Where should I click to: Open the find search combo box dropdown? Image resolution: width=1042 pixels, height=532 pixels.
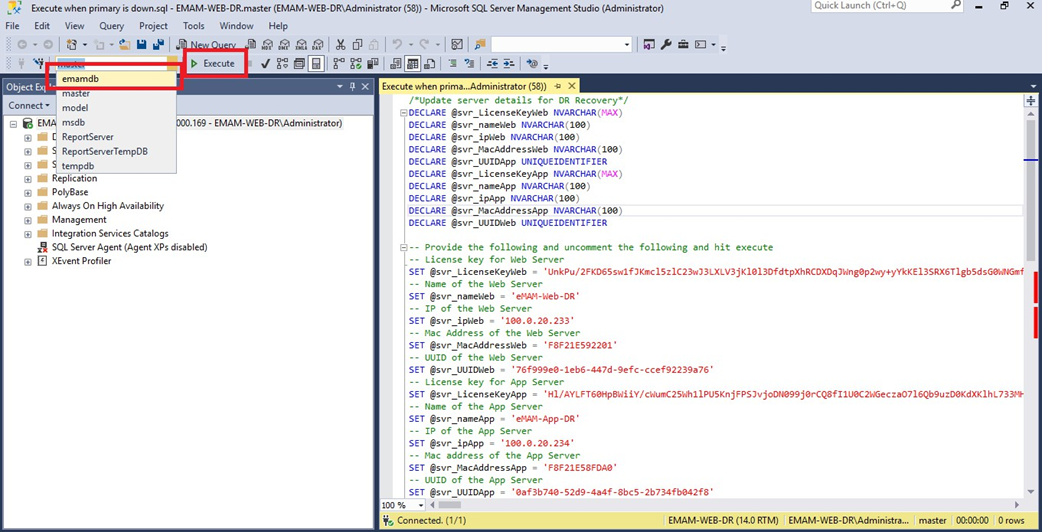(x=627, y=44)
